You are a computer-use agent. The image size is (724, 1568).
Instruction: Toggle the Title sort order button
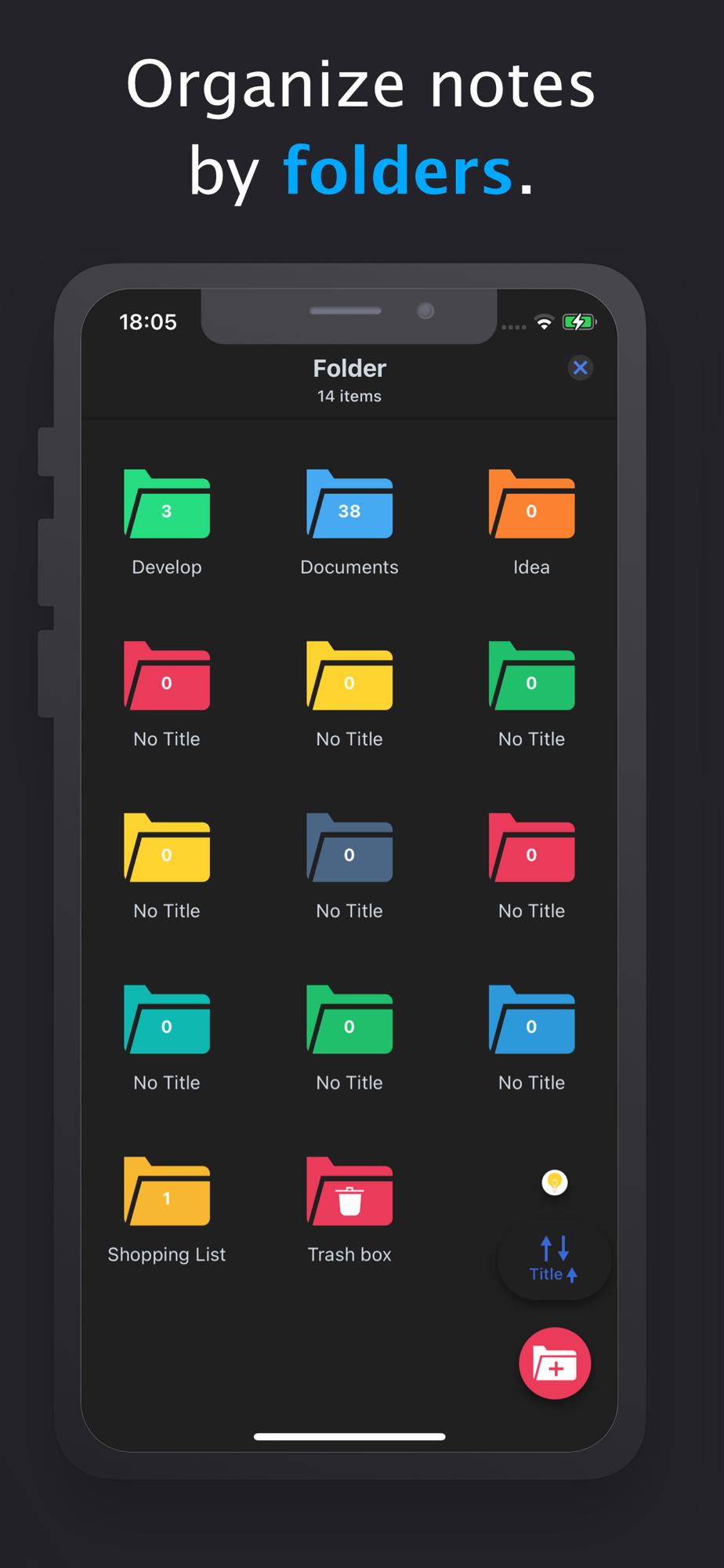554,1259
